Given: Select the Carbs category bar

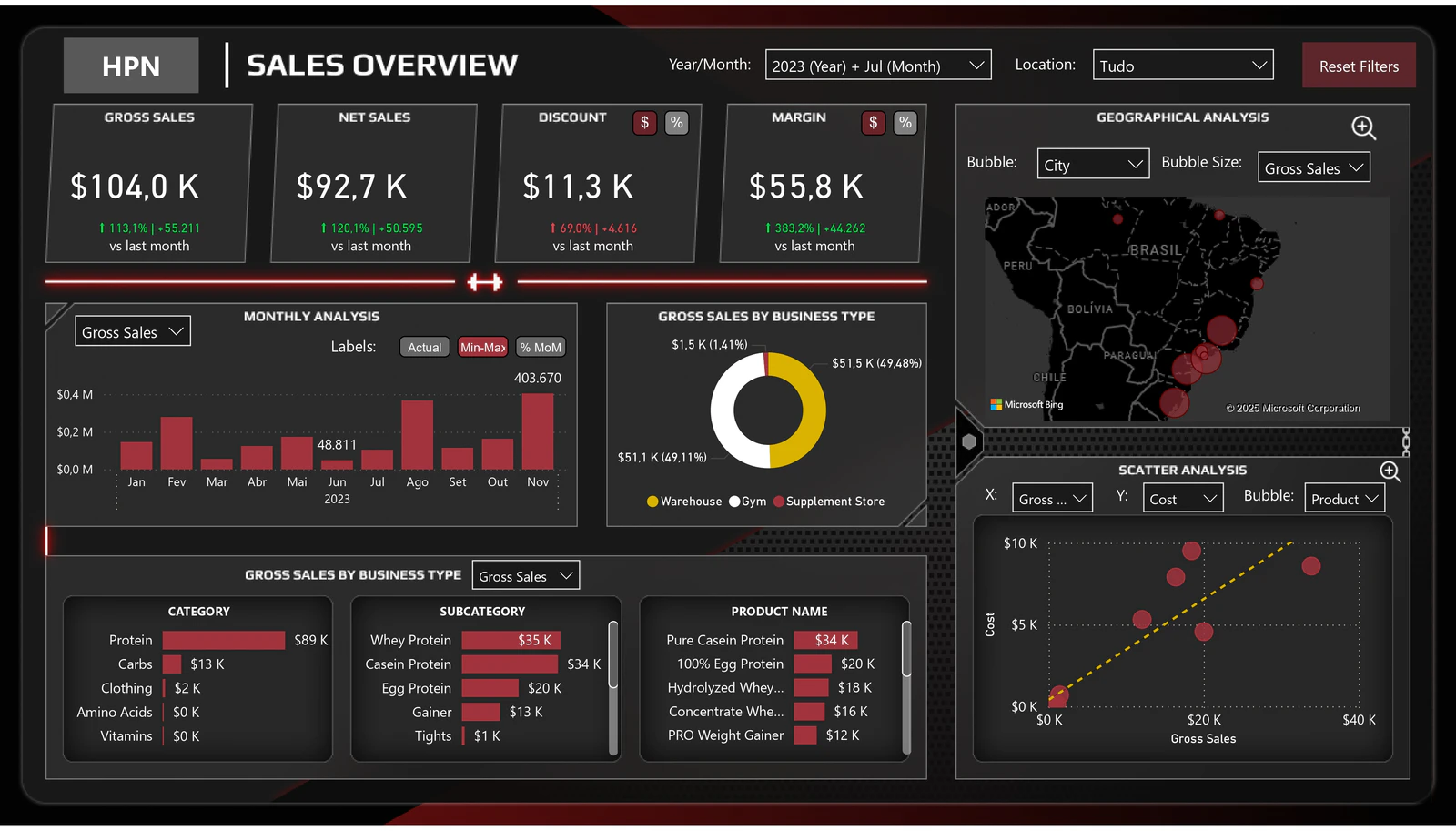Looking at the screenshot, I should 172,664.
